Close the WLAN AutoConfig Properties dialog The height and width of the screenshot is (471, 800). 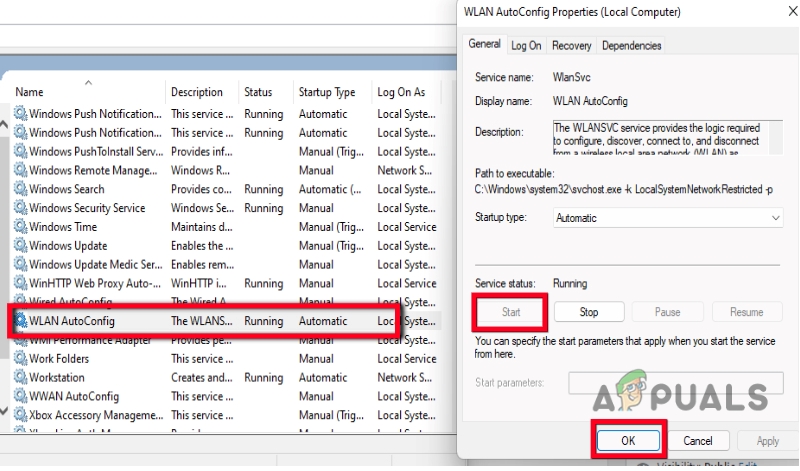[x=792, y=11]
